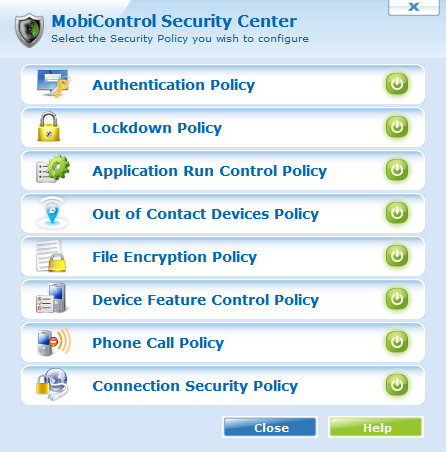Screen dimensions: 446x452
Task: Click the blue Close button
Action: pyautogui.click(x=270, y=427)
